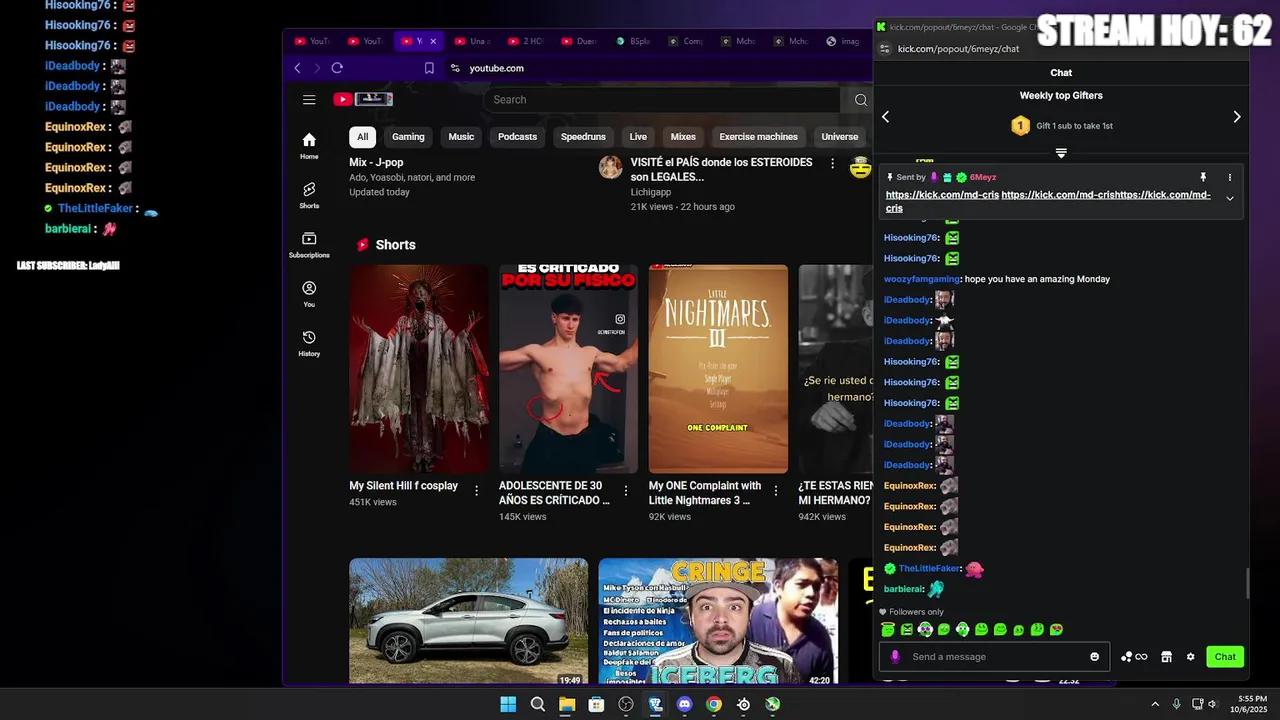Switch to the first YouTube browser tab
Image resolution: width=1280 pixels, height=720 pixels.
pos(311,41)
